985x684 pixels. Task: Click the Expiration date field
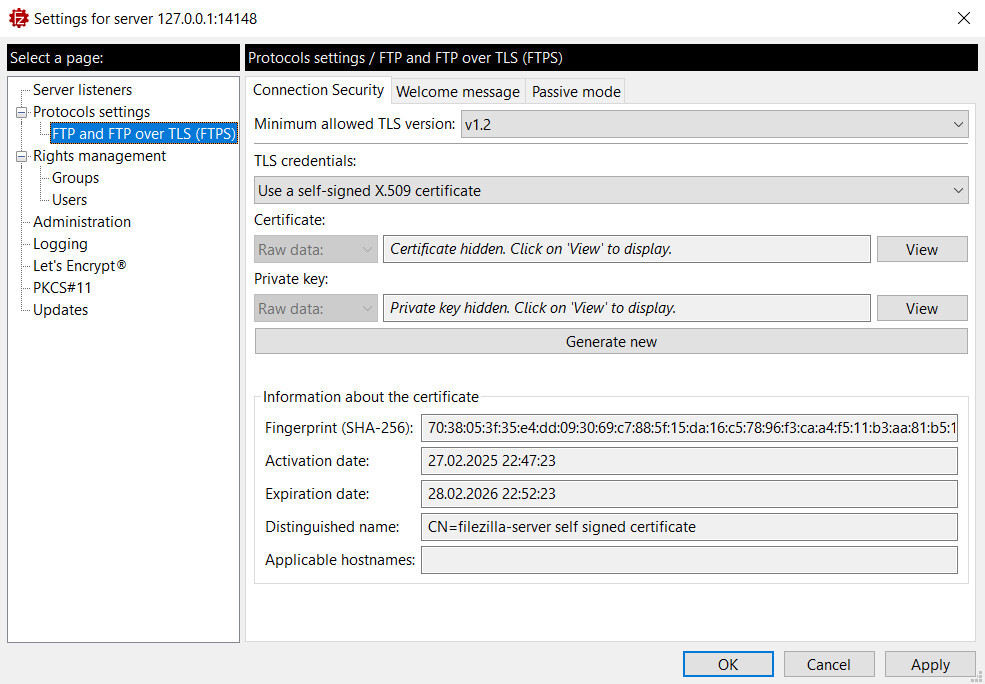tap(689, 494)
